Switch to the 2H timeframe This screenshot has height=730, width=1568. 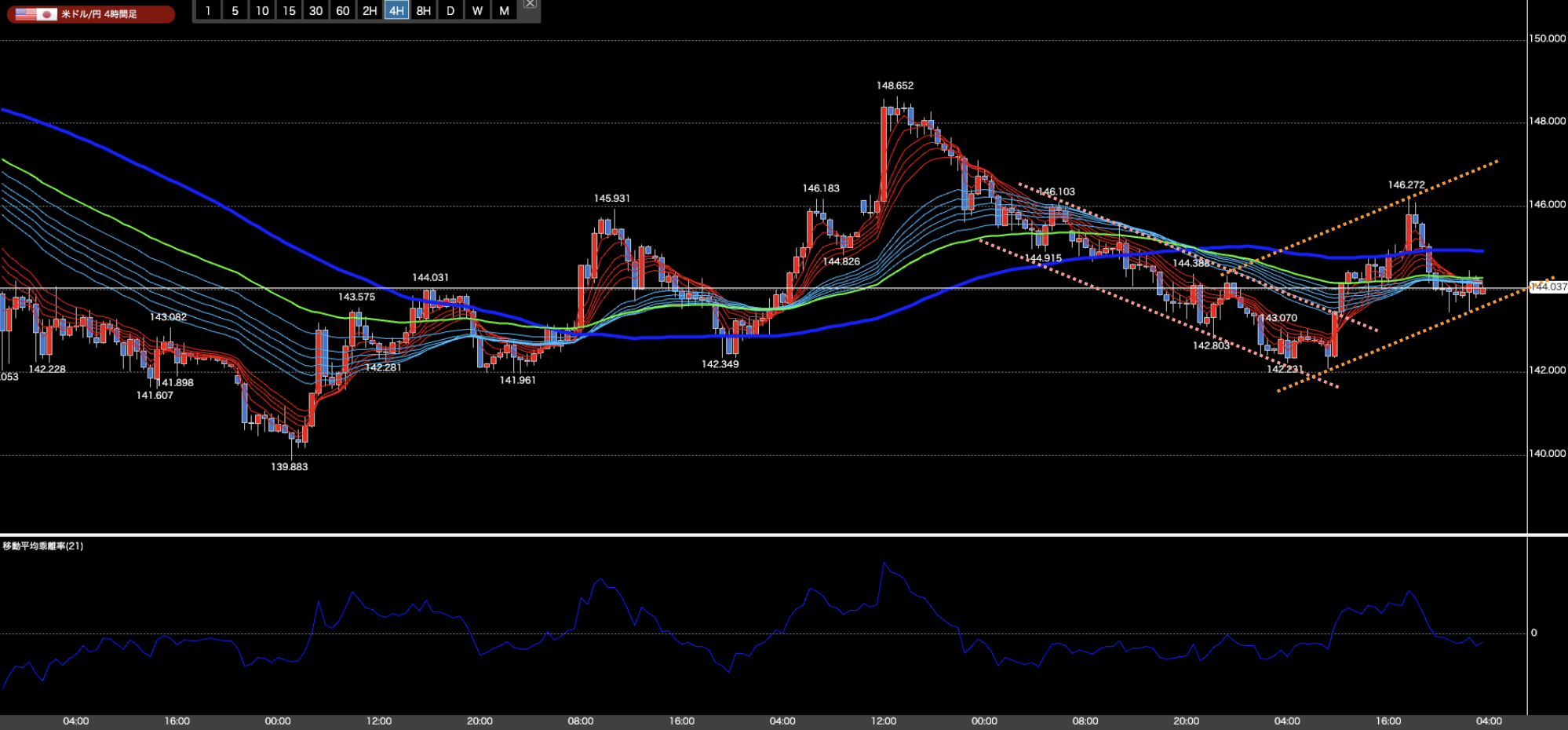pos(370,11)
